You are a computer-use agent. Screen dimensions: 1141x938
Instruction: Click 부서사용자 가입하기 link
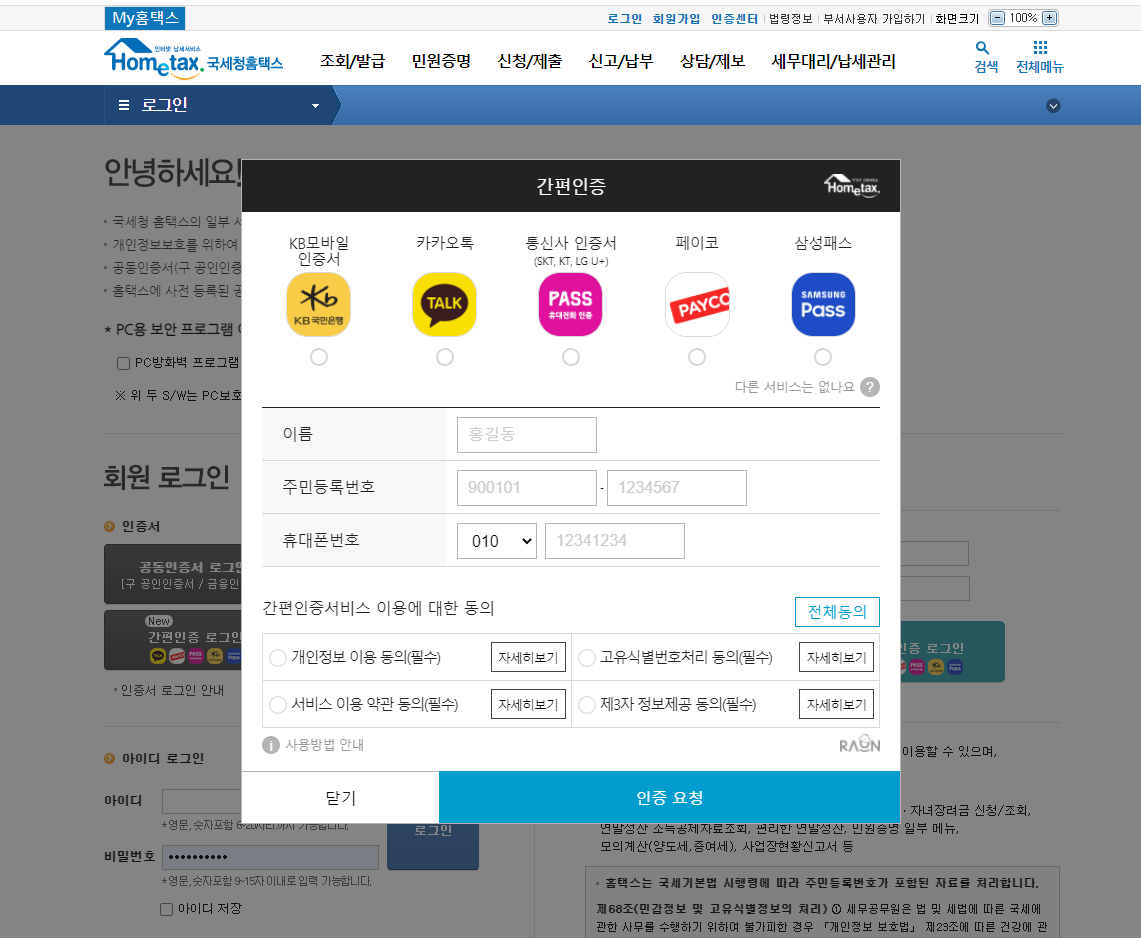pyautogui.click(x=874, y=19)
